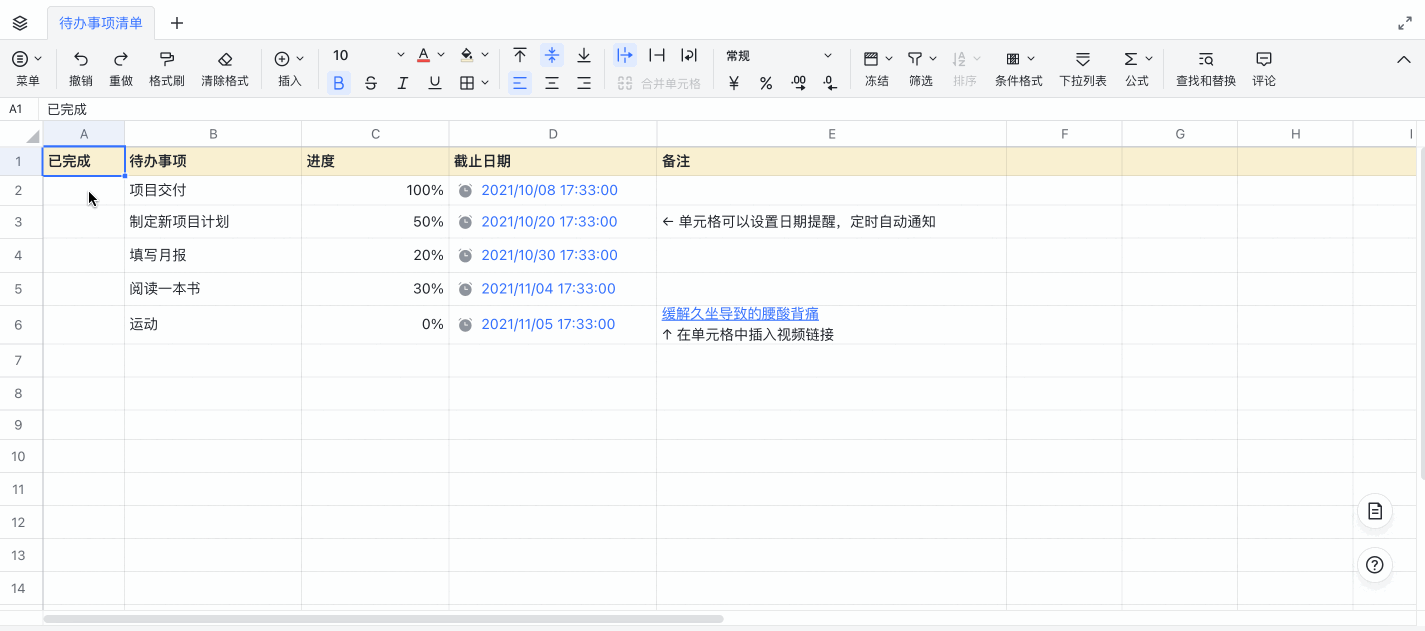Open the borders dropdown arrow
The width and height of the screenshot is (1425, 631).
485,83
